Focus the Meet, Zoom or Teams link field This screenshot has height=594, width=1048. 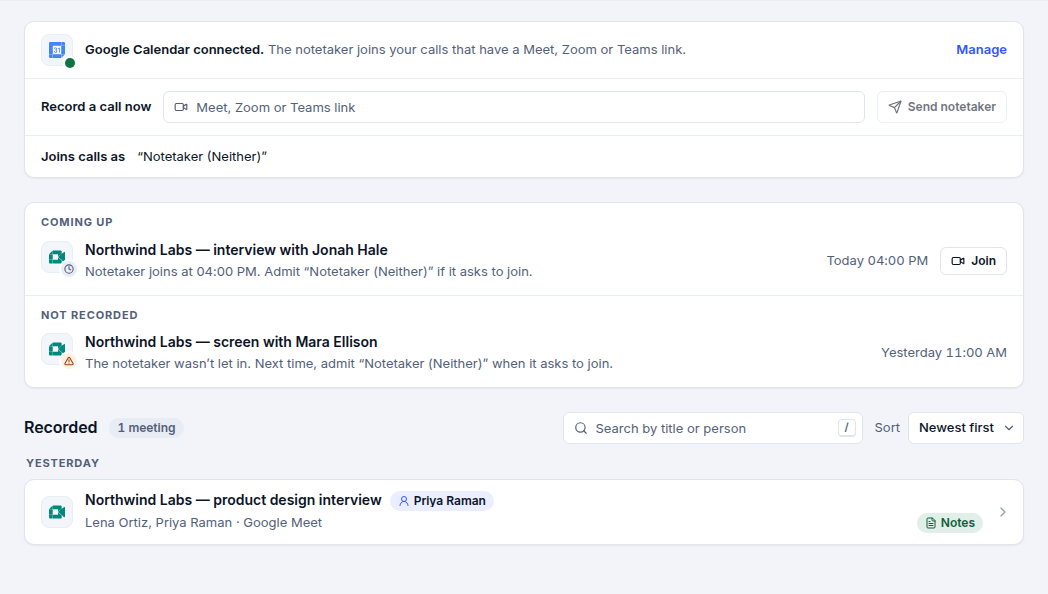[513, 107]
